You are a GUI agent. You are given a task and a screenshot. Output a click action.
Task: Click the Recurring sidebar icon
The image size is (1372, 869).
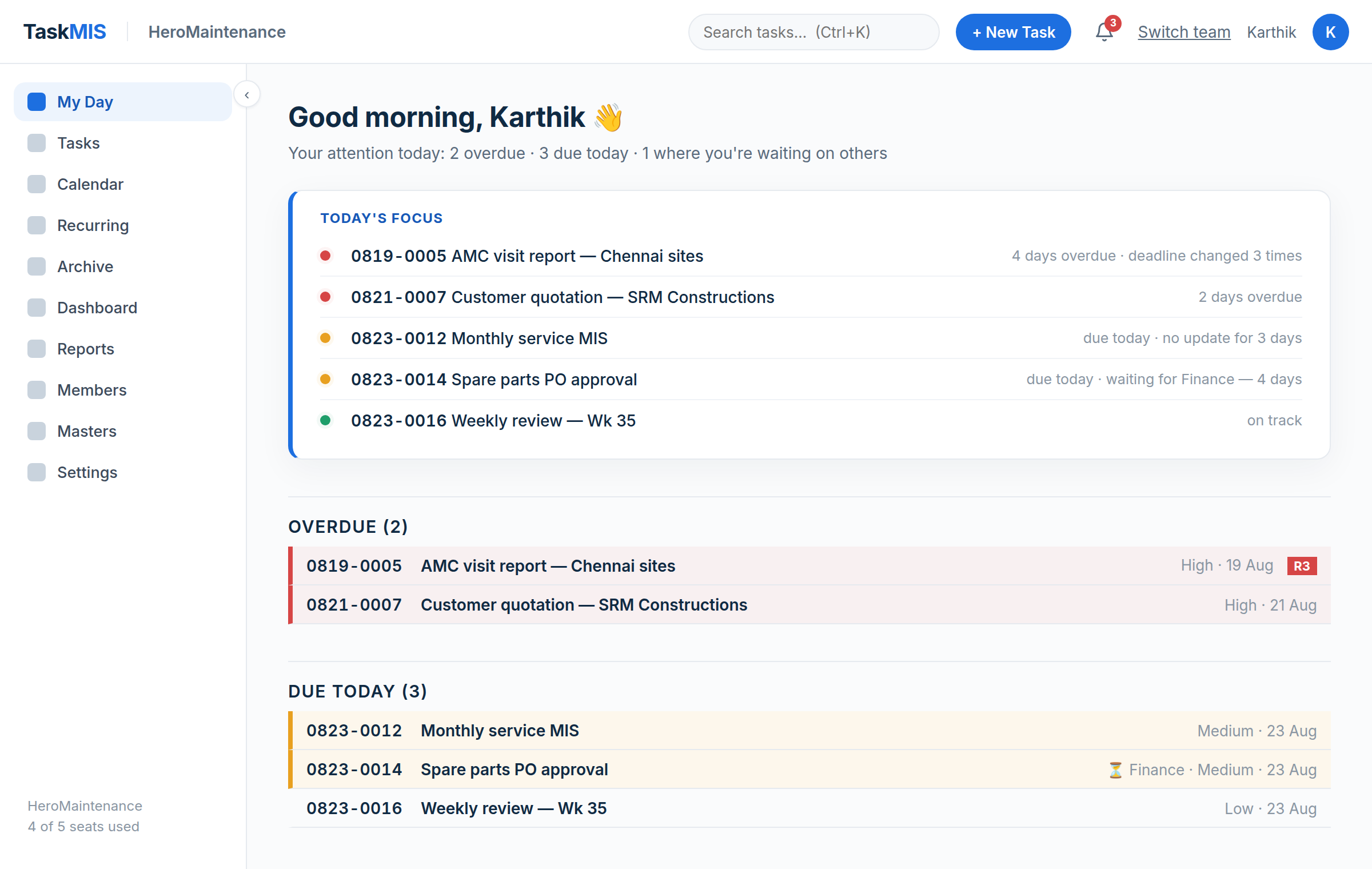pyautogui.click(x=37, y=225)
